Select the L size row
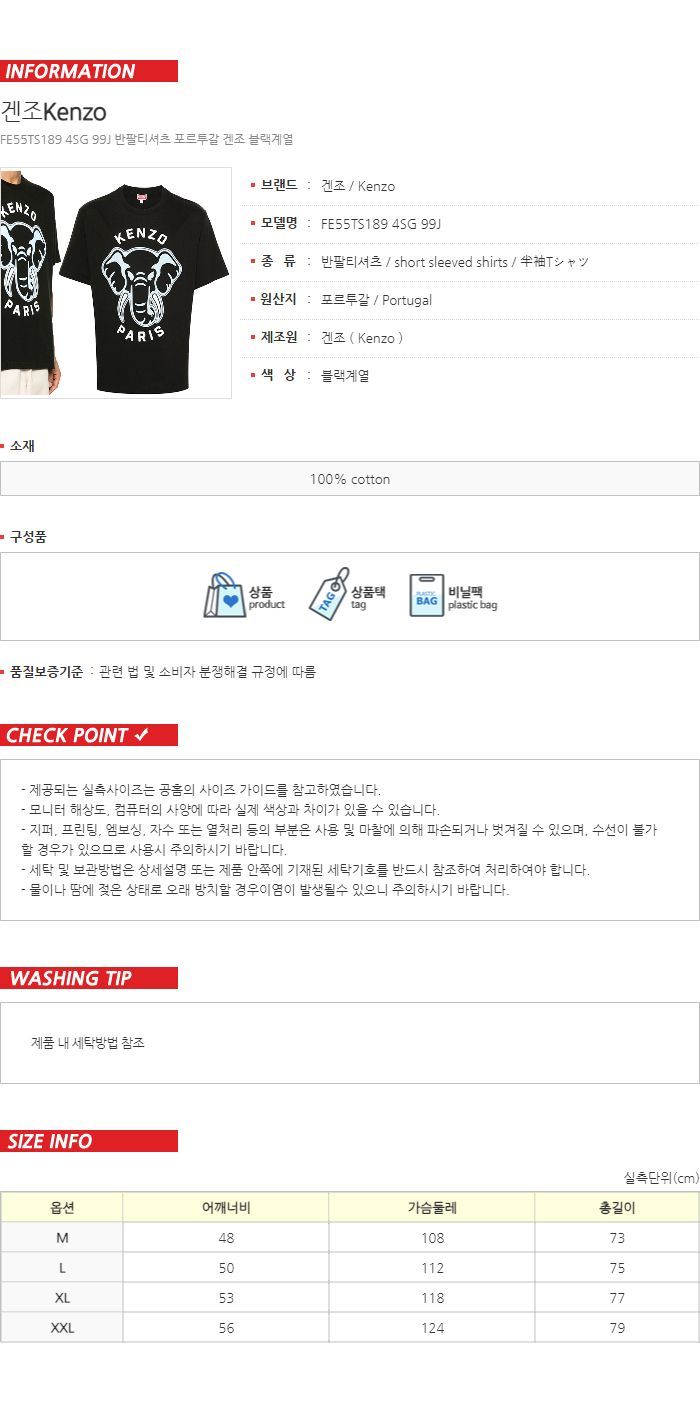The width and height of the screenshot is (700, 1428). point(350,1267)
